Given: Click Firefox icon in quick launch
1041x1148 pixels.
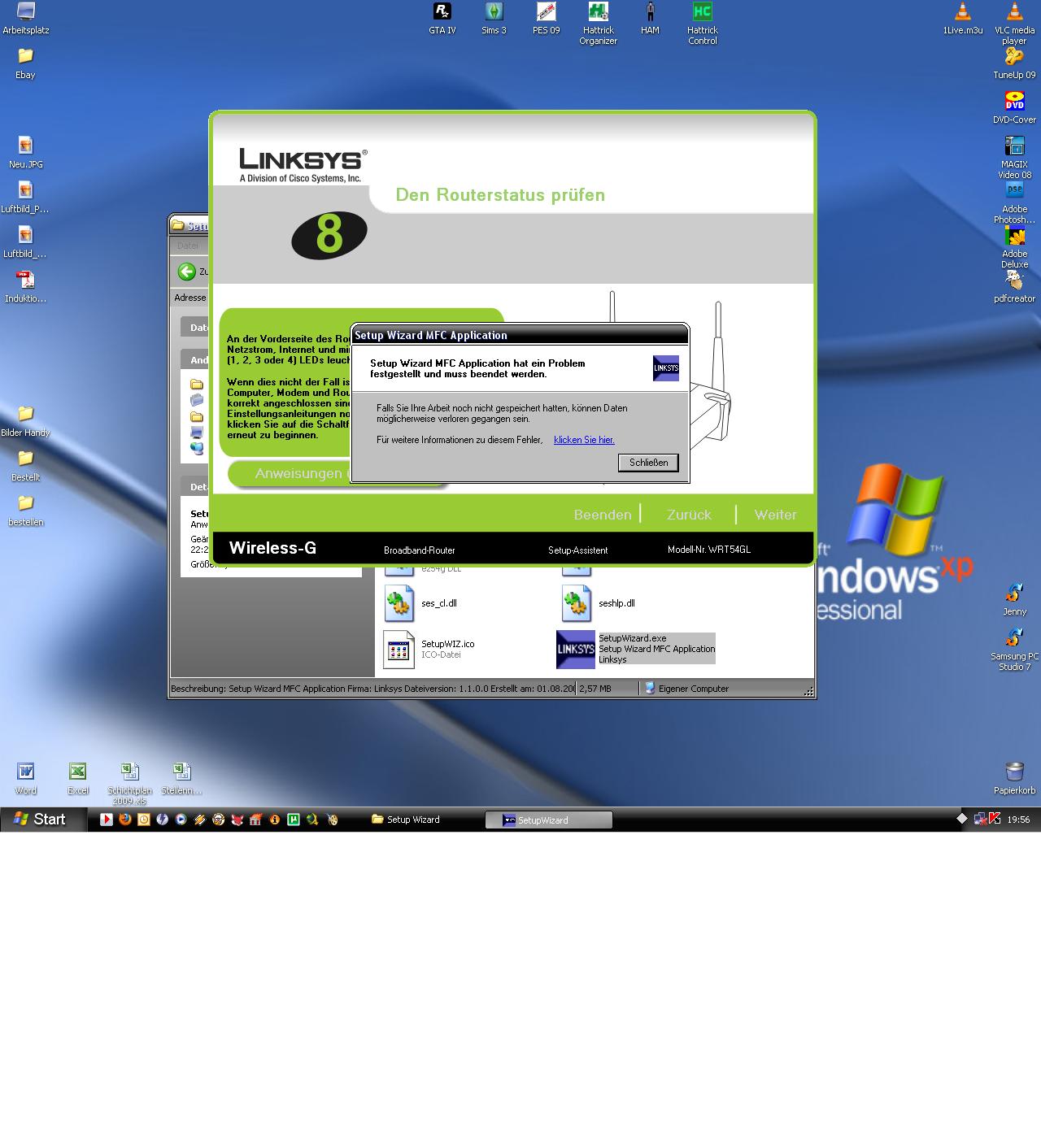Looking at the screenshot, I should 124,820.
